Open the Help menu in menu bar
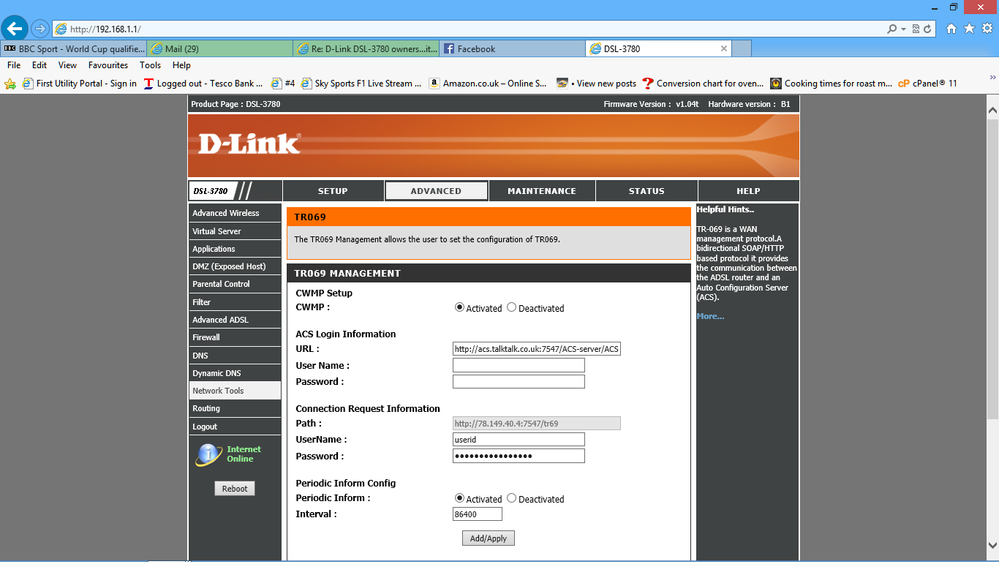Image resolution: width=999 pixels, height=562 pixels. (x=182, y=65)
